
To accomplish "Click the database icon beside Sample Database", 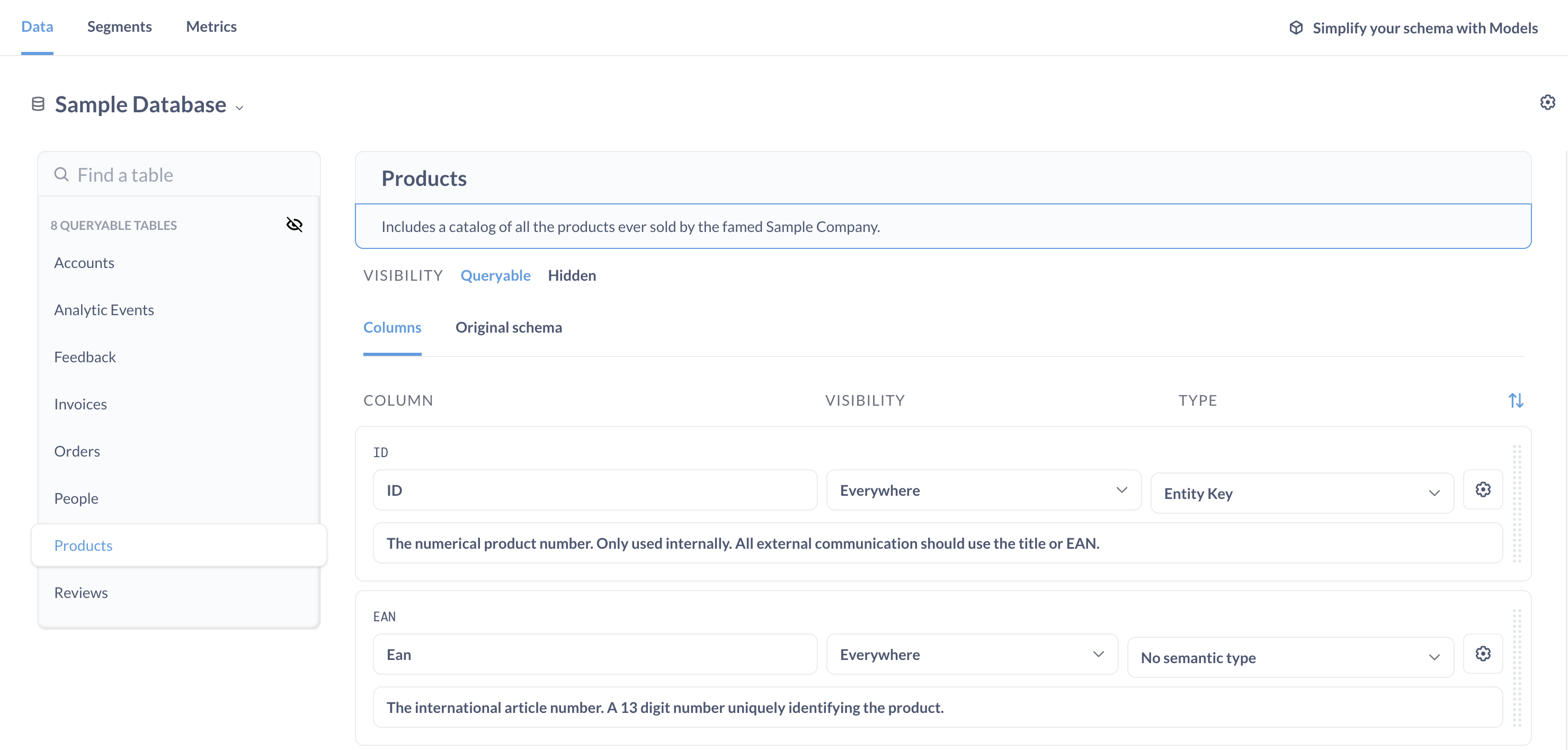I will 38,105.
